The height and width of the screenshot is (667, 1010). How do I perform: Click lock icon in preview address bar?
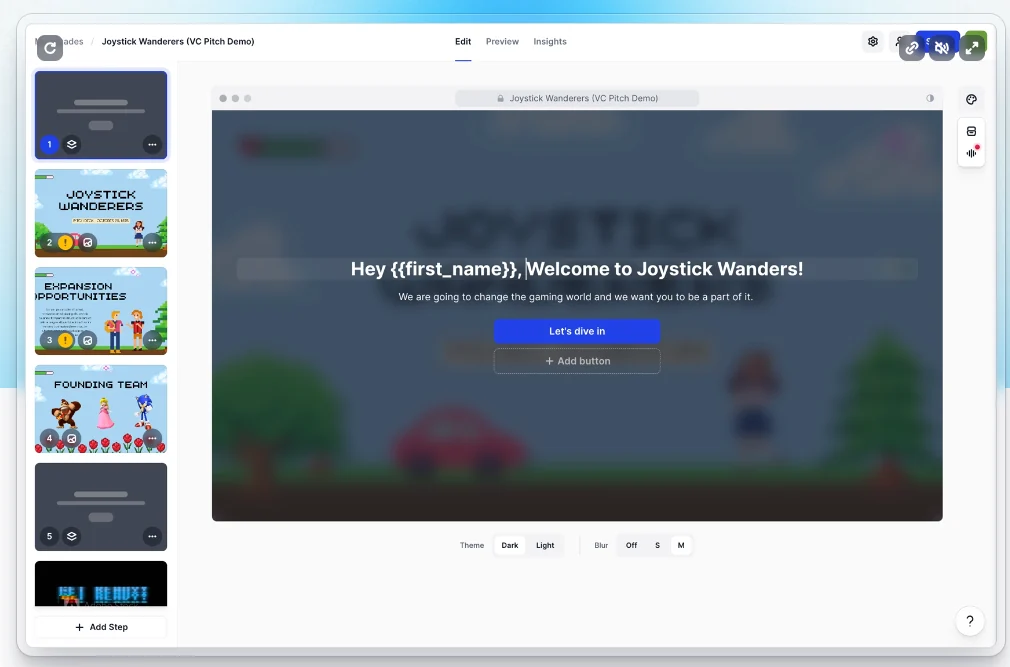(x=500, y=99)
